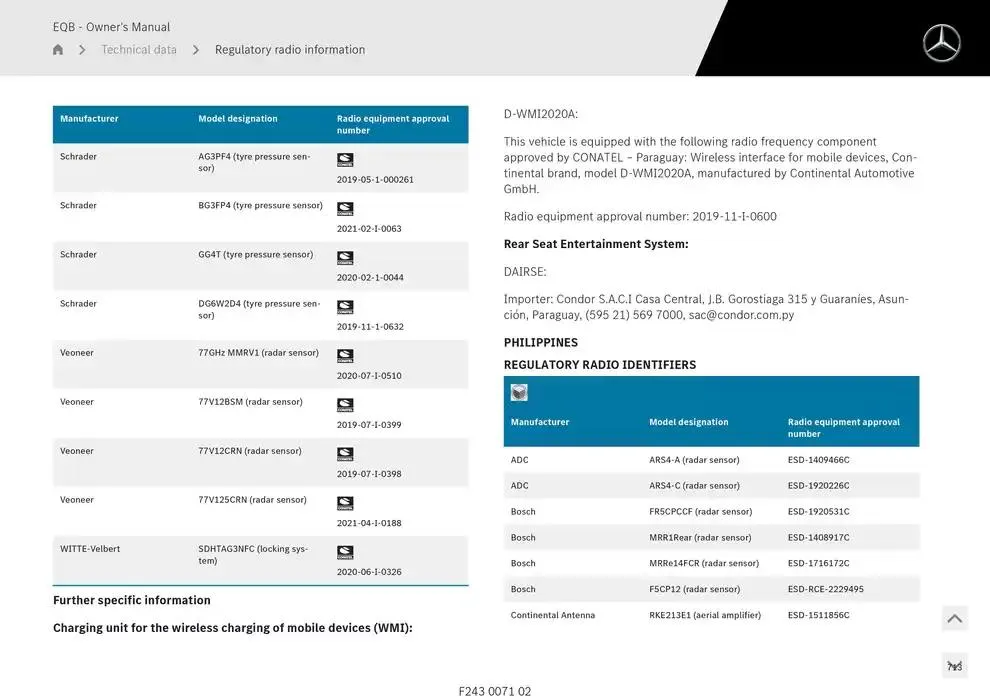Click the Mercedes-Benz star logo
Image resolution: width=990 pixels, height=700 pixels.
click(940, 42)
